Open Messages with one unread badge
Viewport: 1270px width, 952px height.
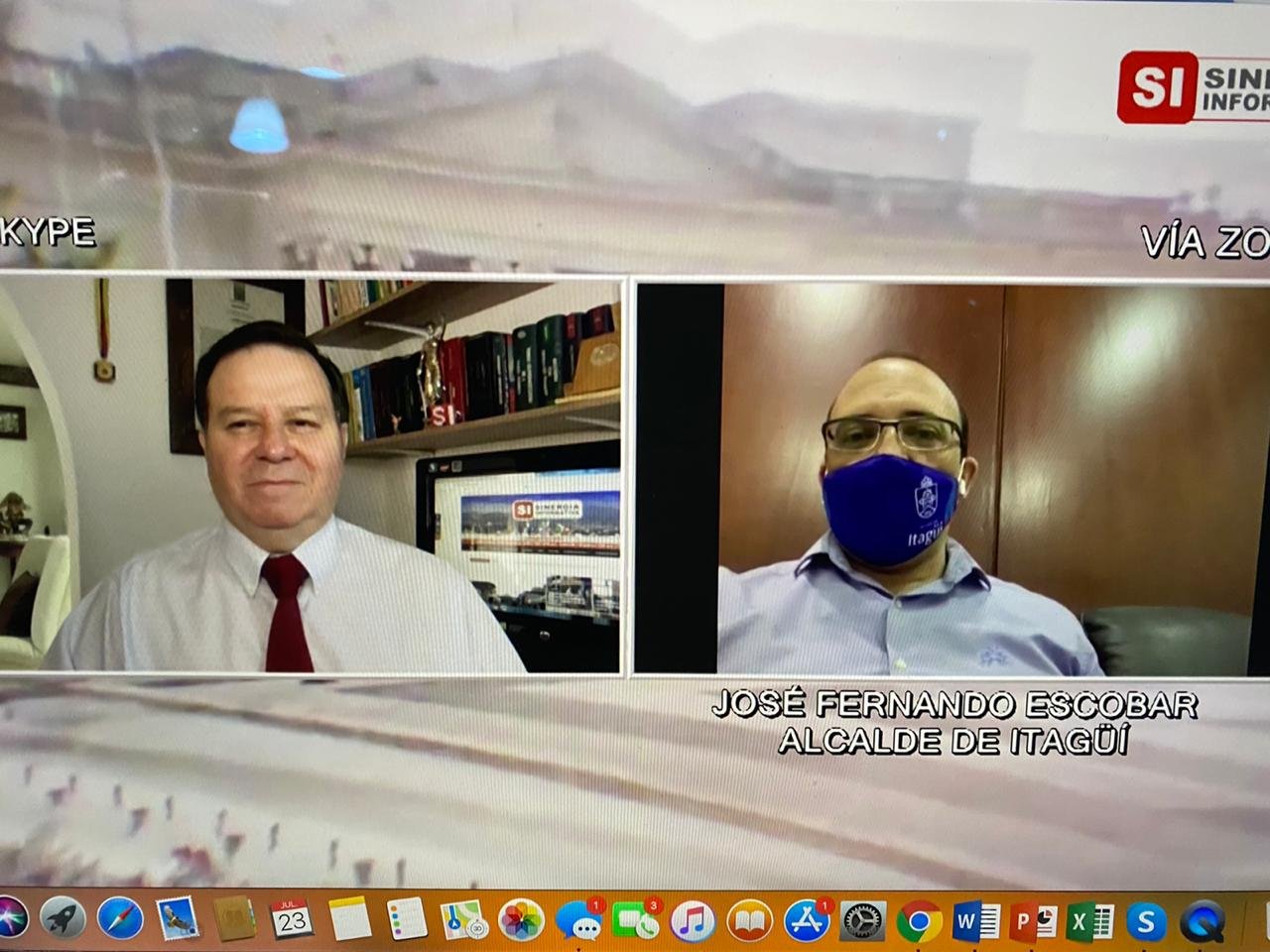[578, 921]
